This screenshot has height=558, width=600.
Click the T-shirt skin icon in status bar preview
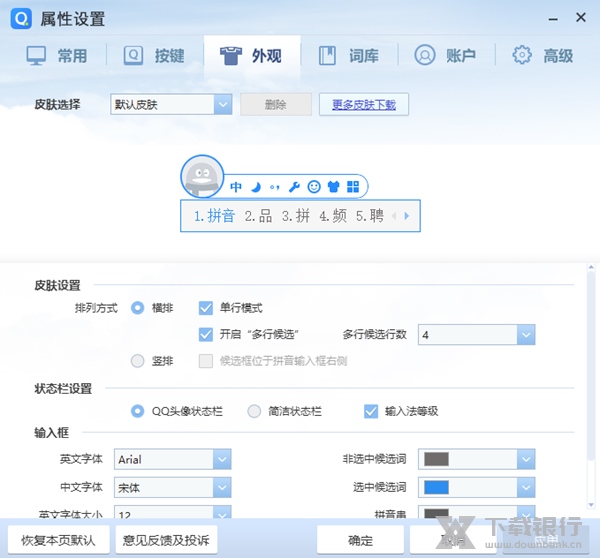click(333, 187)
